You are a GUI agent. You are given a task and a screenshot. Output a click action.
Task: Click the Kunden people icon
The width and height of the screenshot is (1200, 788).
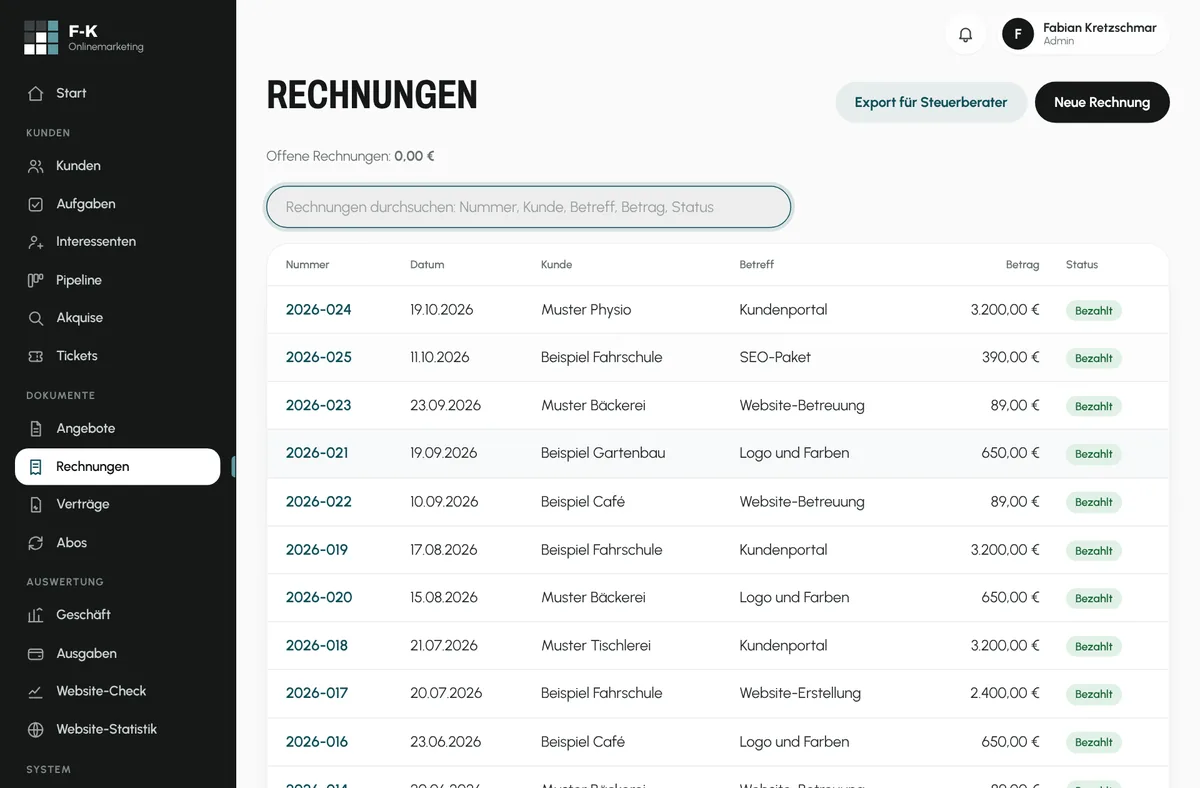36,166
